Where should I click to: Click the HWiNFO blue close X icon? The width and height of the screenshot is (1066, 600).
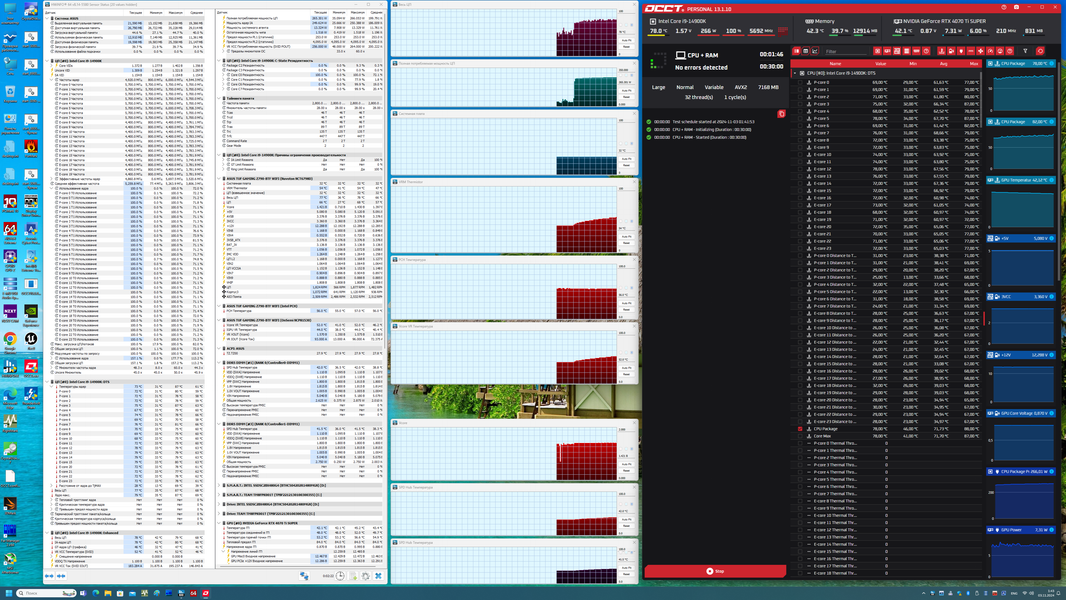click(x=378, y=576)
